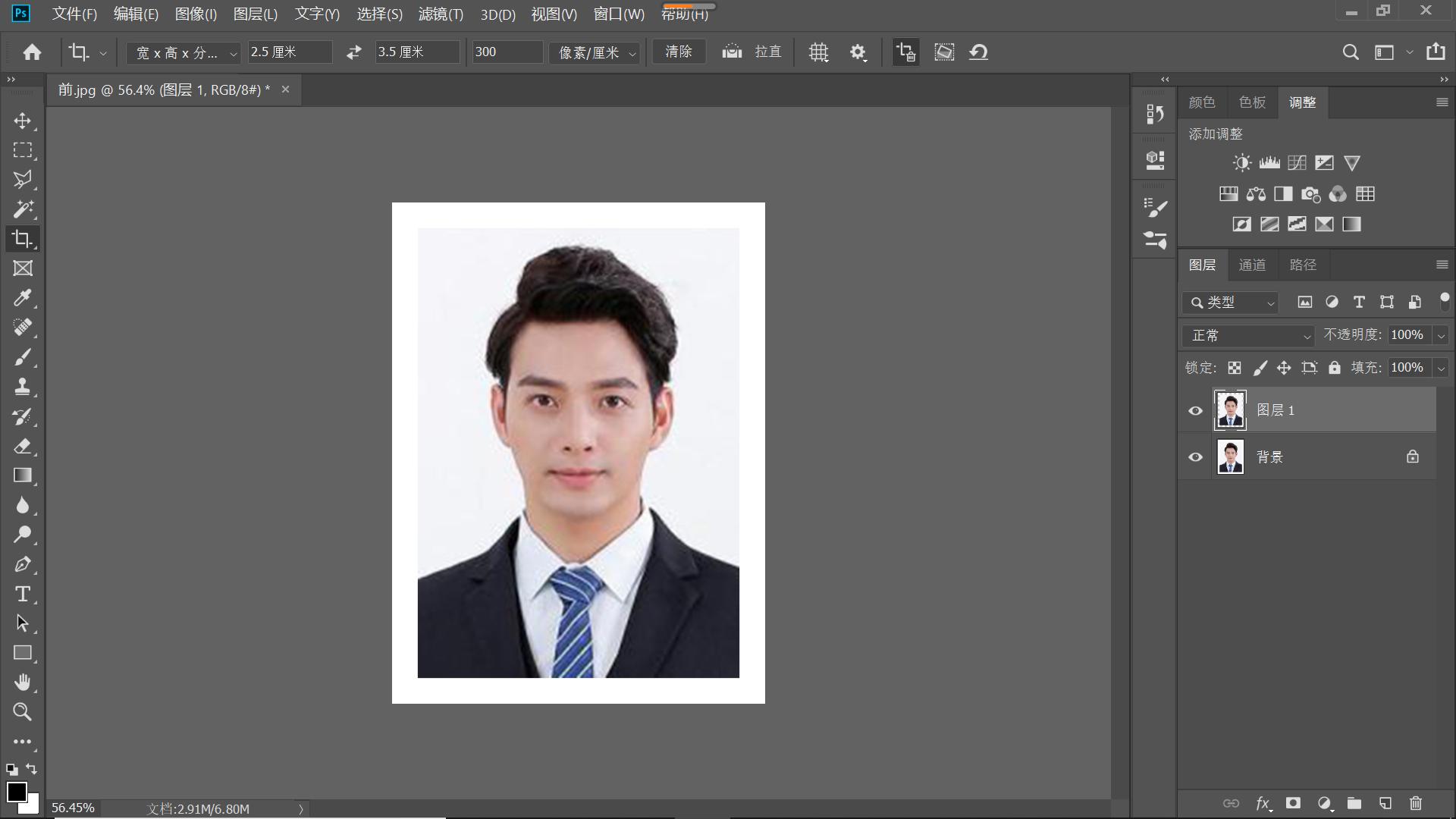Select the Eyedropper tool
Screen dimensions: 1456x819
(x=23, y=298)
